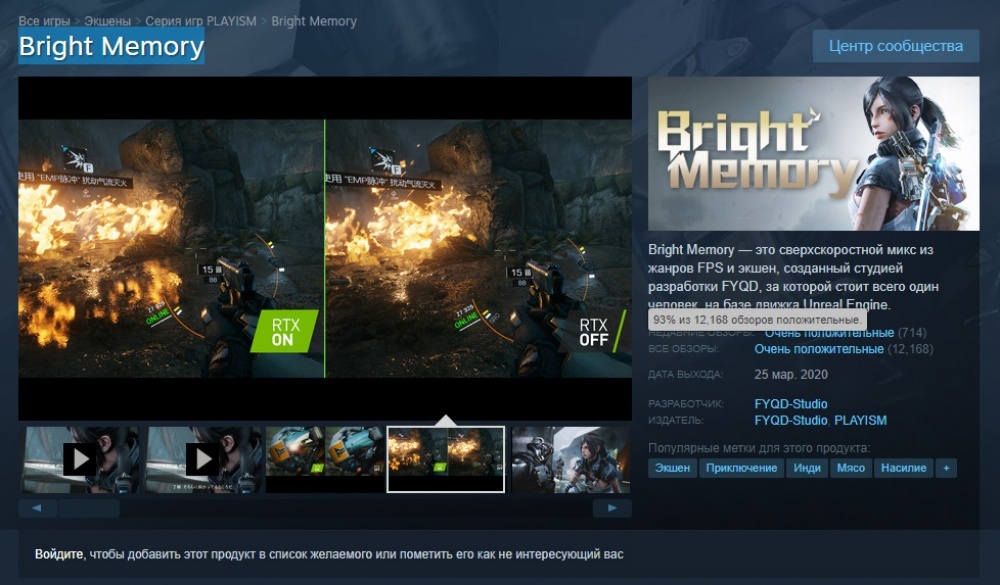Play the first video thumbnail
1000x585 pixels.
tap(80, 459)
